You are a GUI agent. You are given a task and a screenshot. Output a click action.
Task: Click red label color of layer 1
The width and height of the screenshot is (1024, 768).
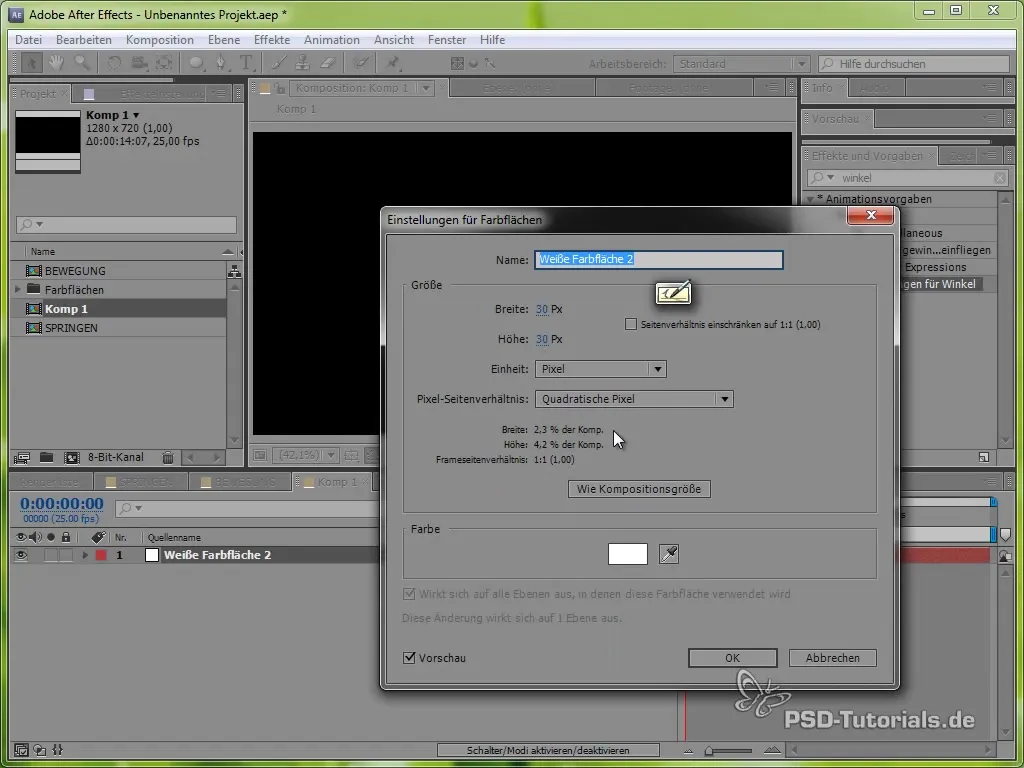click(101, 555)
